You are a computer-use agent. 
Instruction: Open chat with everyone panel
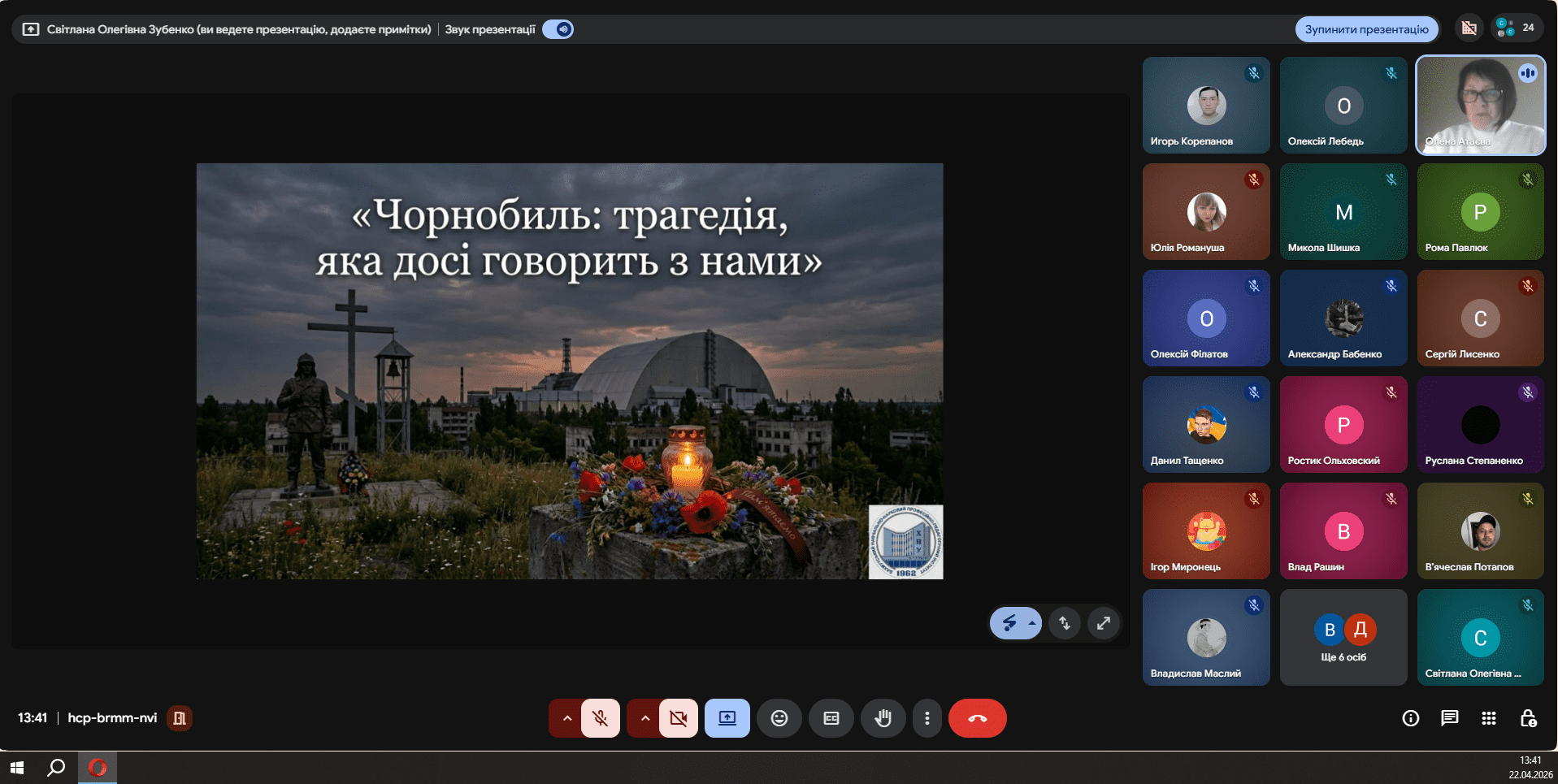1449,718
